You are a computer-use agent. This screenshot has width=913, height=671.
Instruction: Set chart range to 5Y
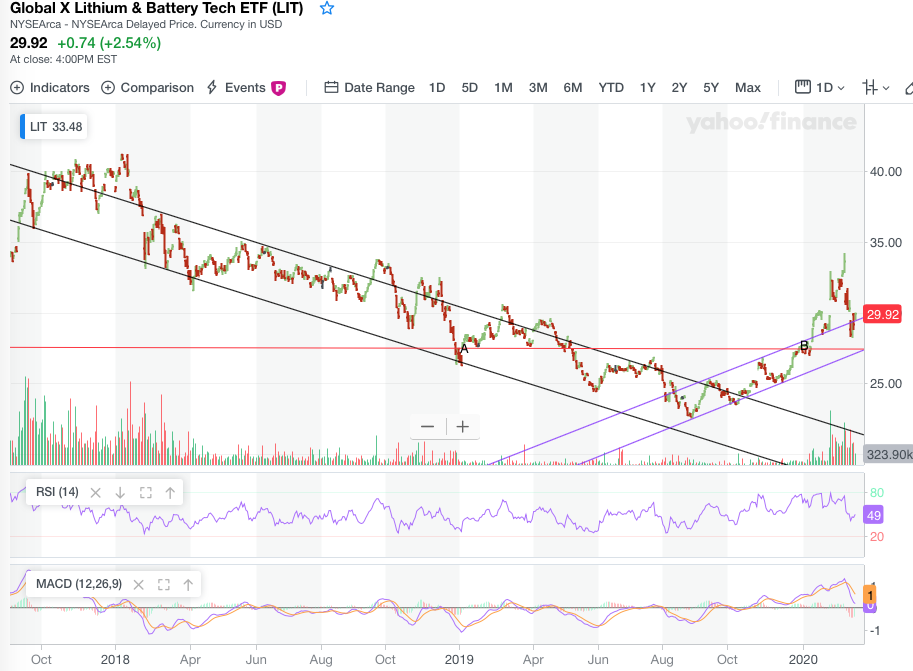tap(710, 87)
